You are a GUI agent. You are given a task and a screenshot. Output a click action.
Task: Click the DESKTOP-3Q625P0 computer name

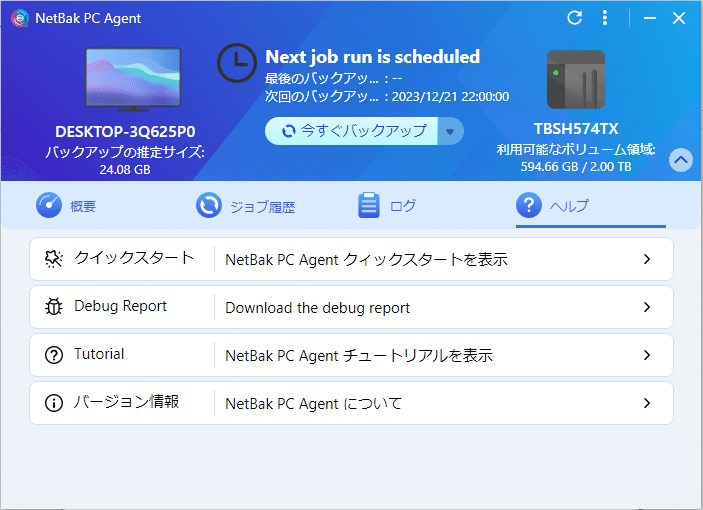125,132
